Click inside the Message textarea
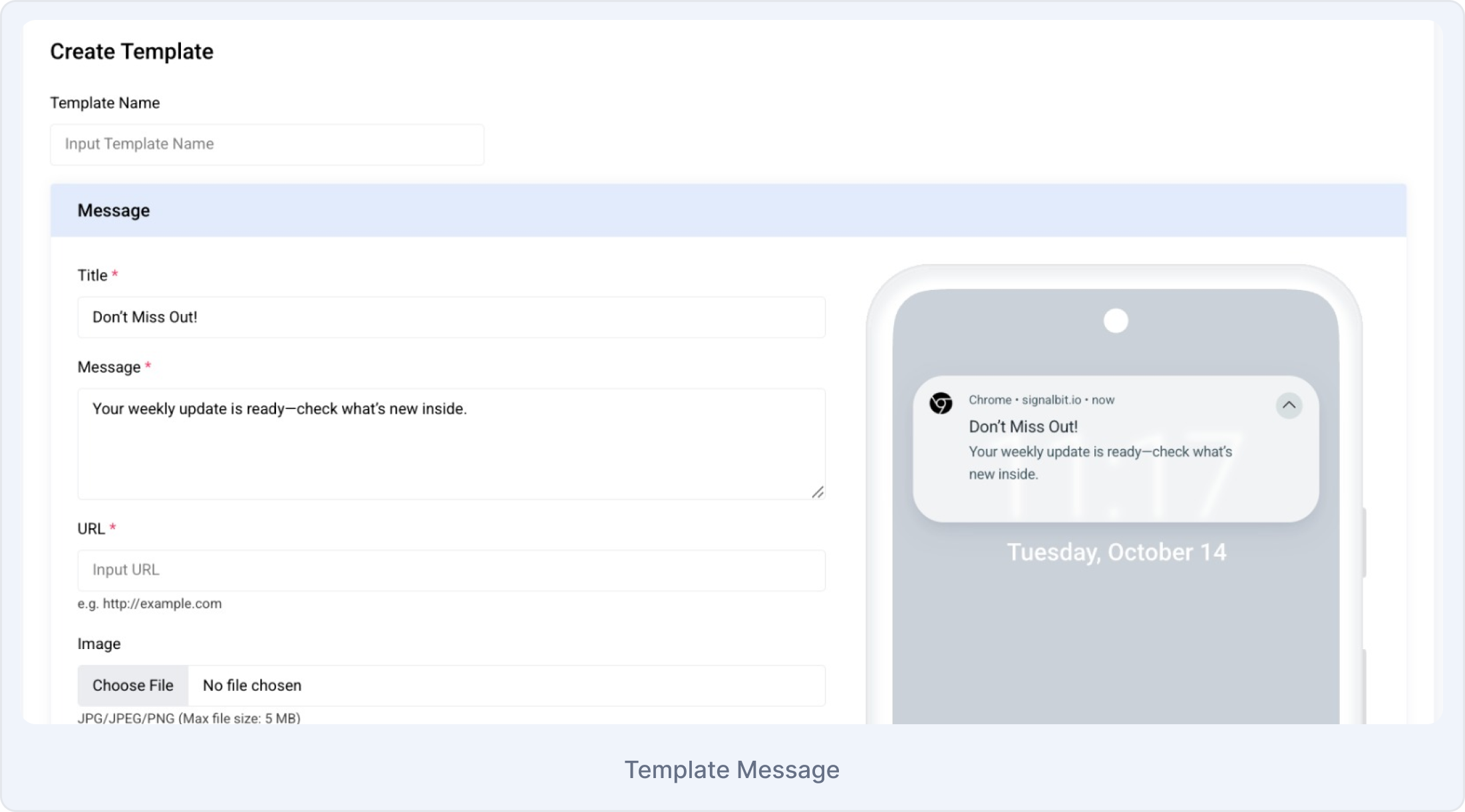The image size is (1465, 812). pyautogui.click(x=451, y=444)
